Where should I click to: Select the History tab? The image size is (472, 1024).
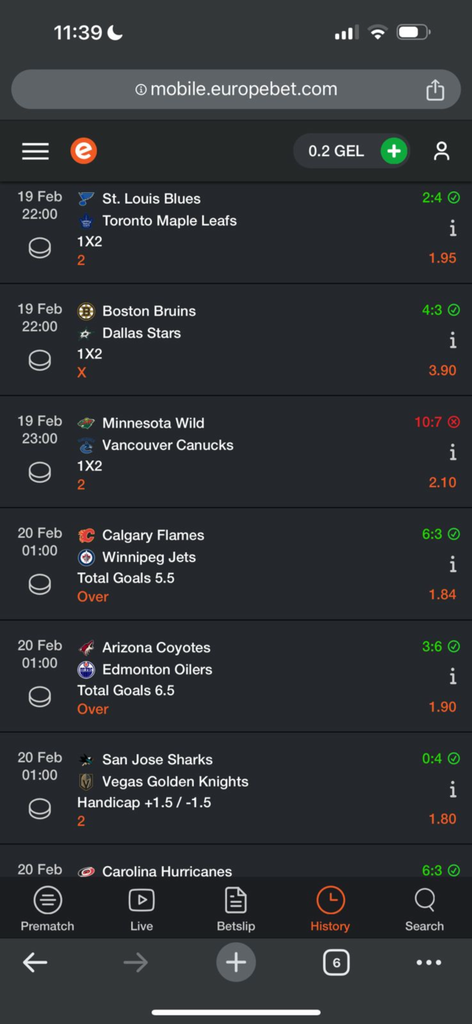[x=330, y=910]
